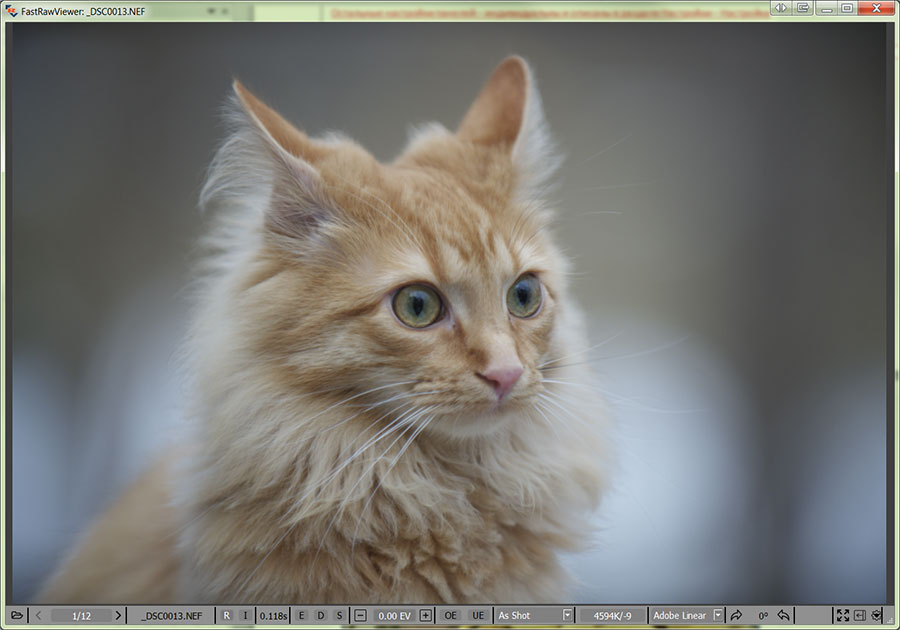Toggle OE overexposure indication
Viewport: 900px width, 630px height.
[451, 615]
